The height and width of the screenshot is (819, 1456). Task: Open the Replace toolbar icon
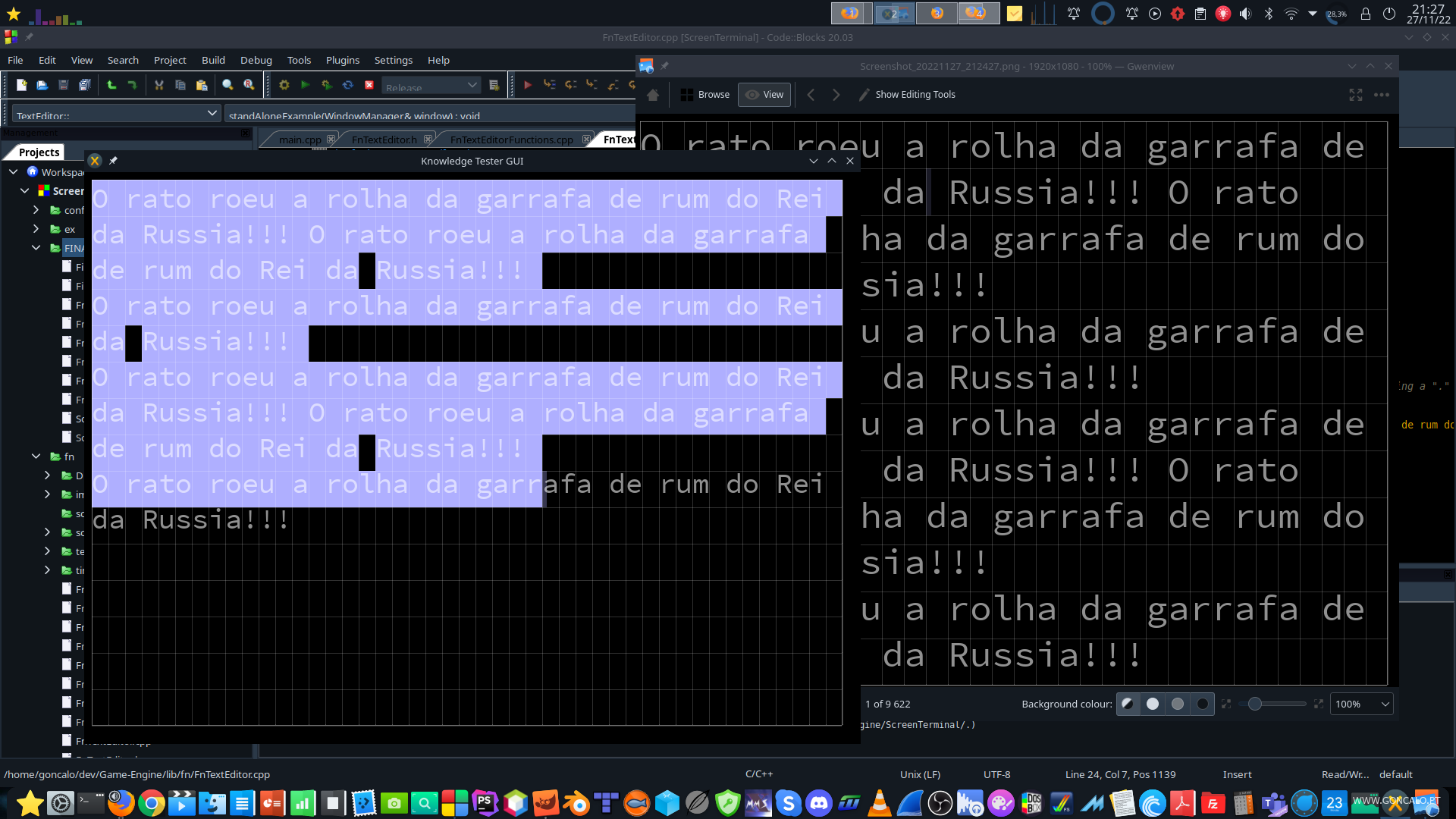click(x=249, y=85)
